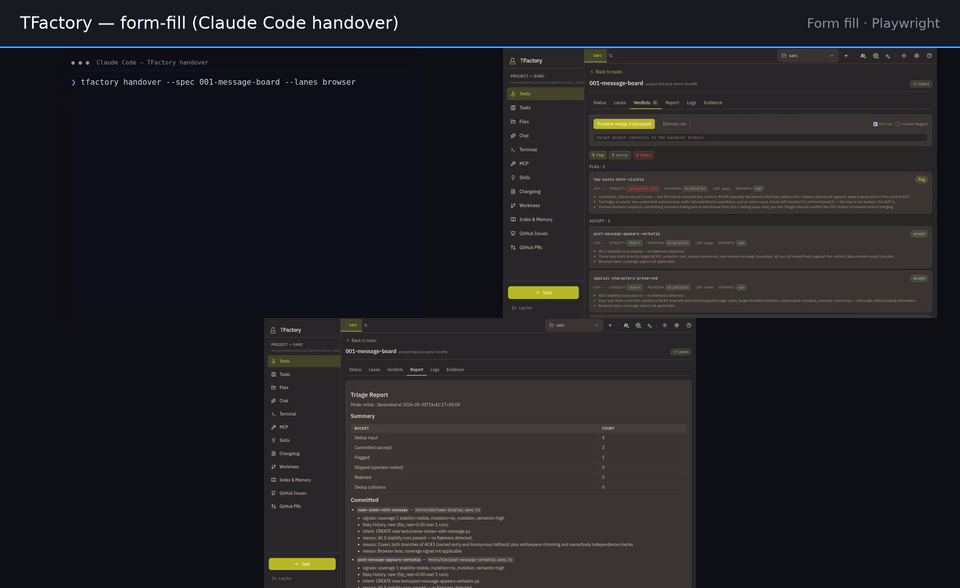
Task: Click the flag badge on two-posts-both-visible card
Action: [921, 179]
